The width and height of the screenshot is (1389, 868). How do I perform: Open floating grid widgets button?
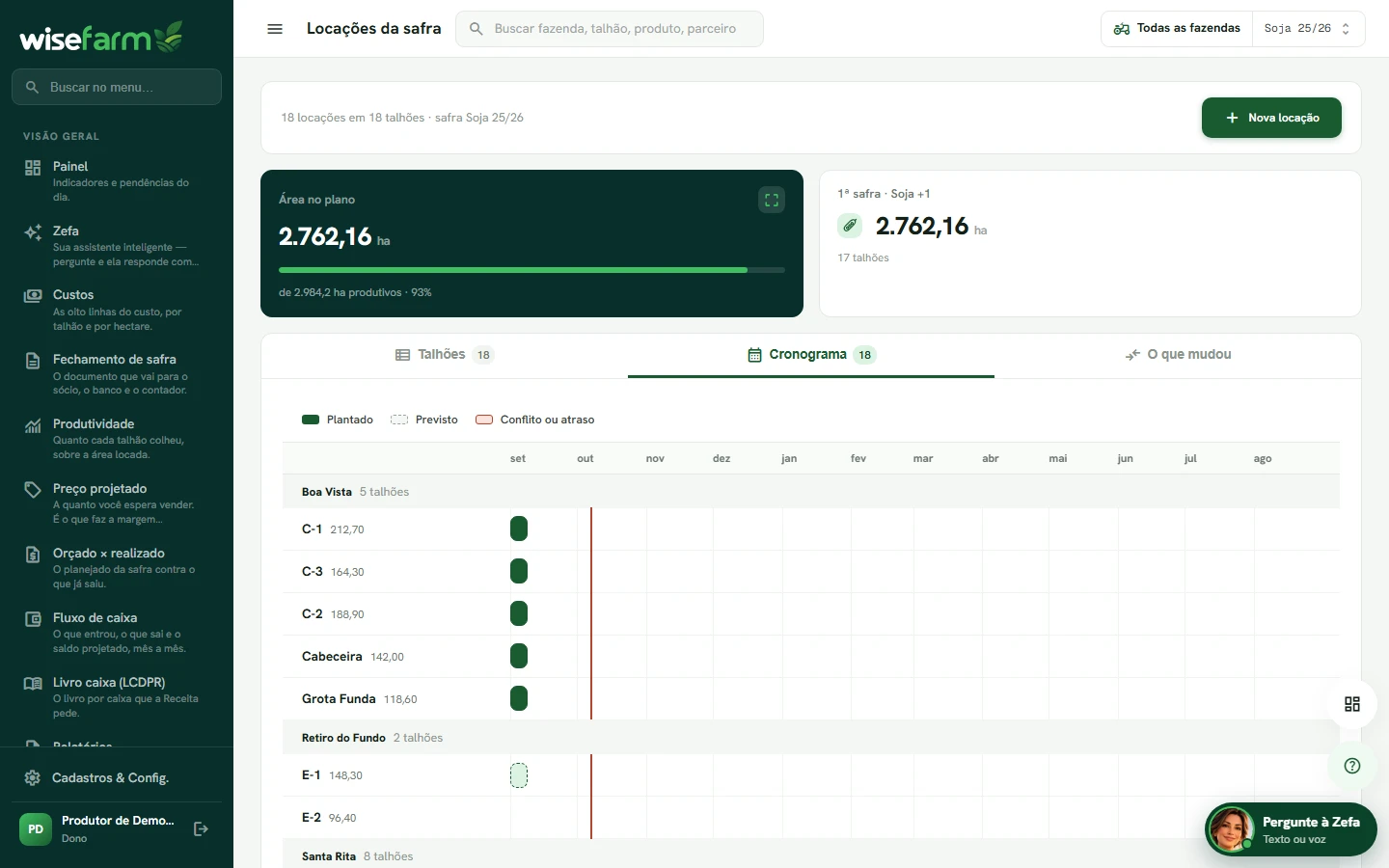pyautogui.click(x=1352, y=704)
